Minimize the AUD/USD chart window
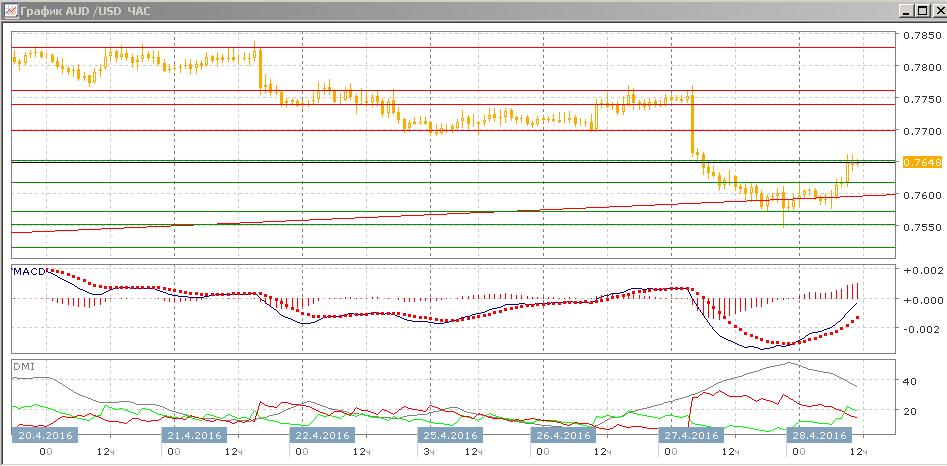The image size is (947, 466). 906,11
